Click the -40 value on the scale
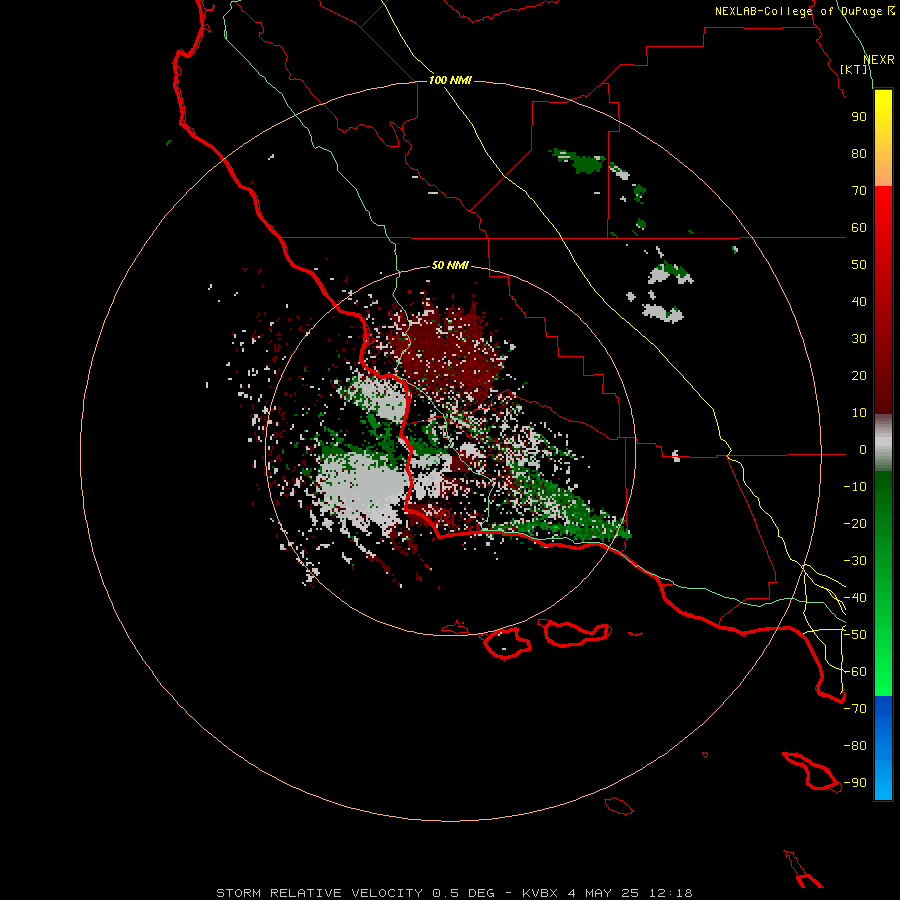Viewport: 900px width, 900px height. 855,598
